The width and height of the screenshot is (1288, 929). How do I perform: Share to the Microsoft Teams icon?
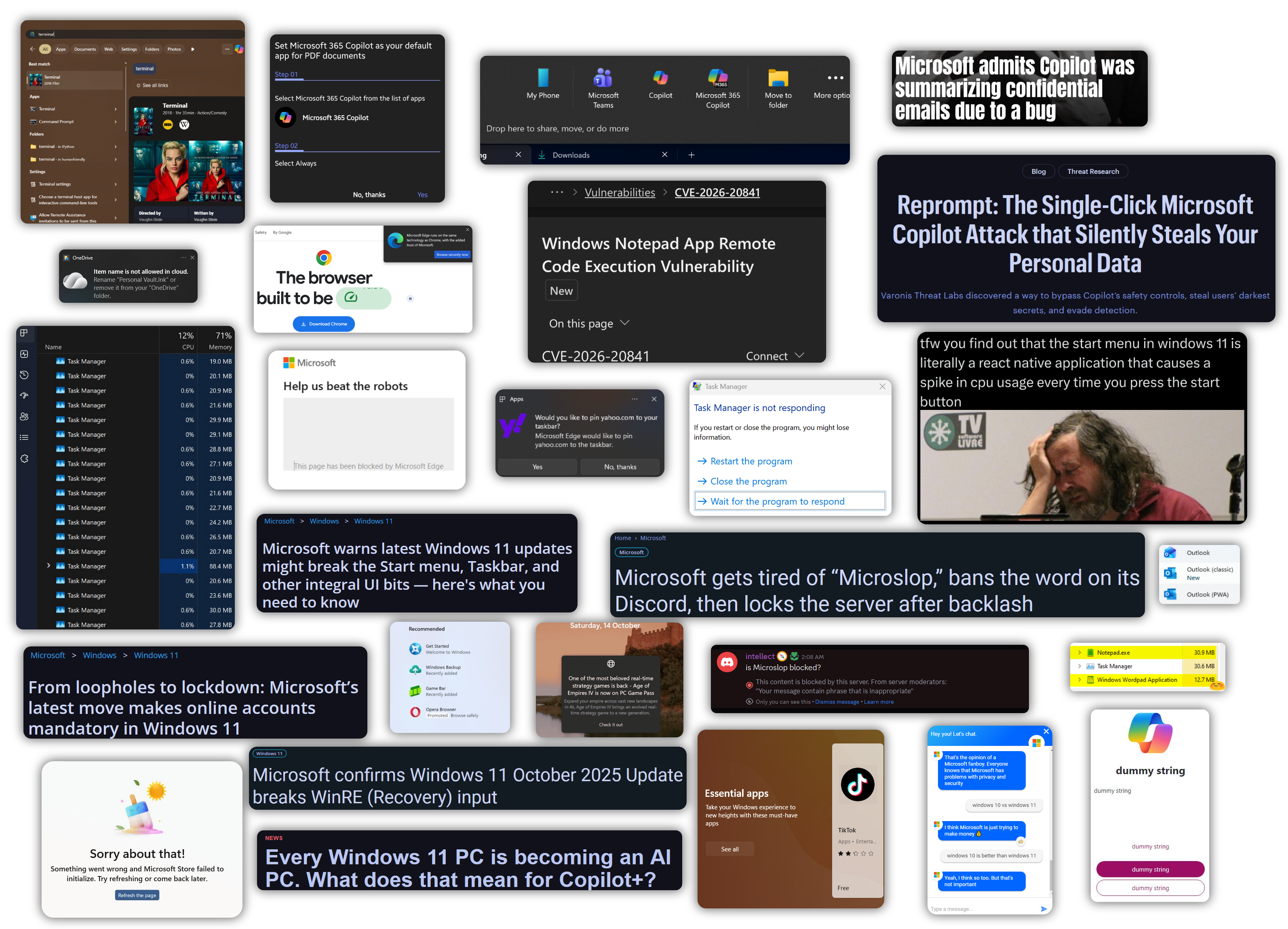pyautogui.click(x=603, y=78)
